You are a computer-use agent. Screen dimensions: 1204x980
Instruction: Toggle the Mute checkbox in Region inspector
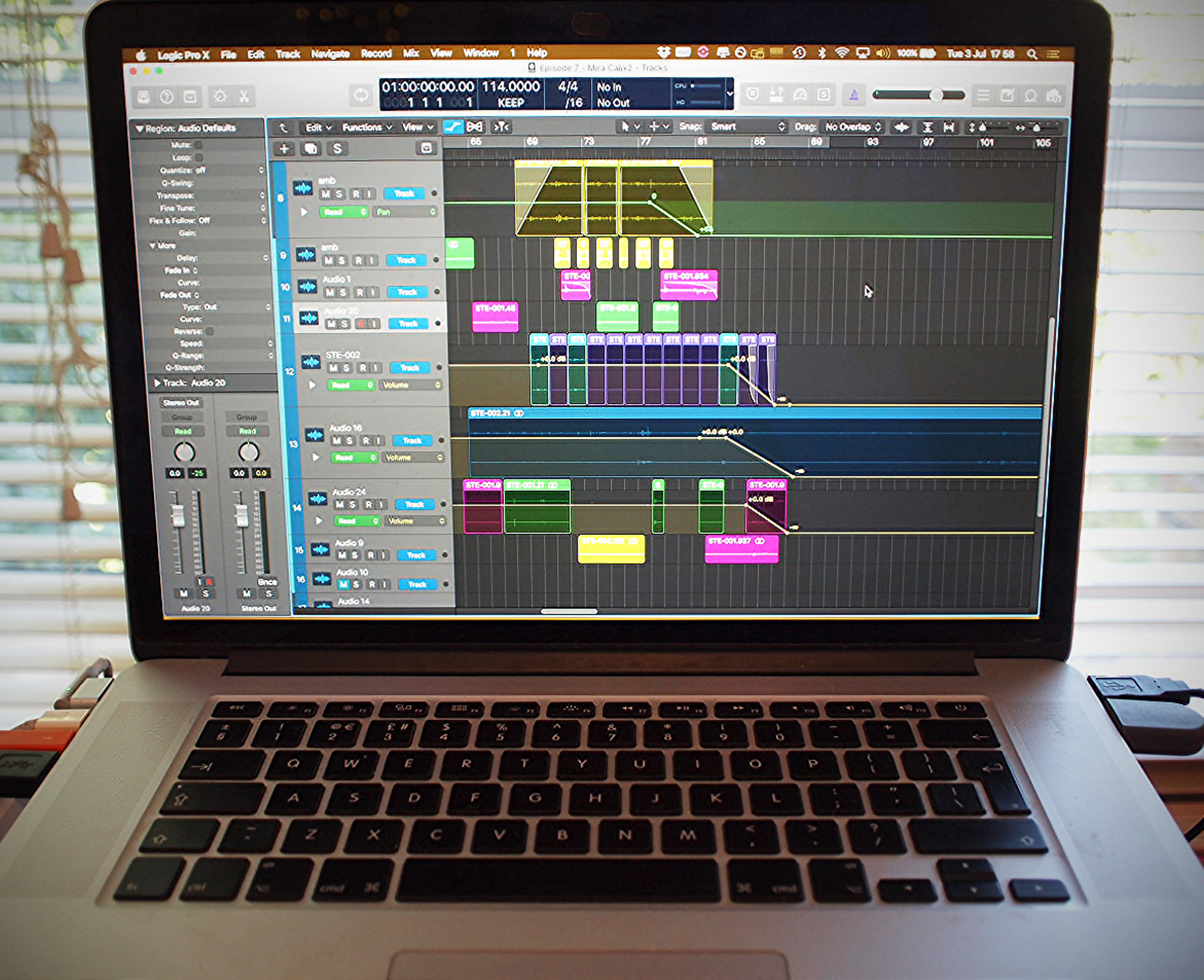[199, 145]
